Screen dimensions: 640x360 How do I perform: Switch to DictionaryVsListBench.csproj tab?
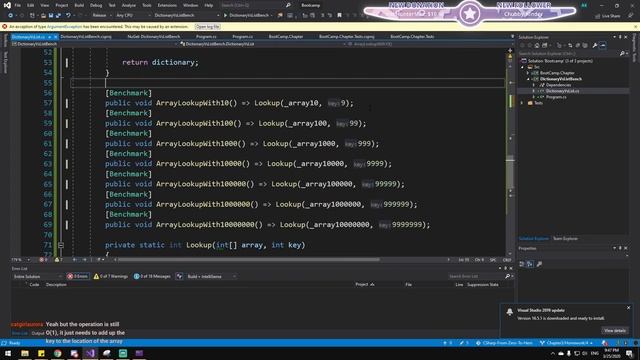click(86, 37)
